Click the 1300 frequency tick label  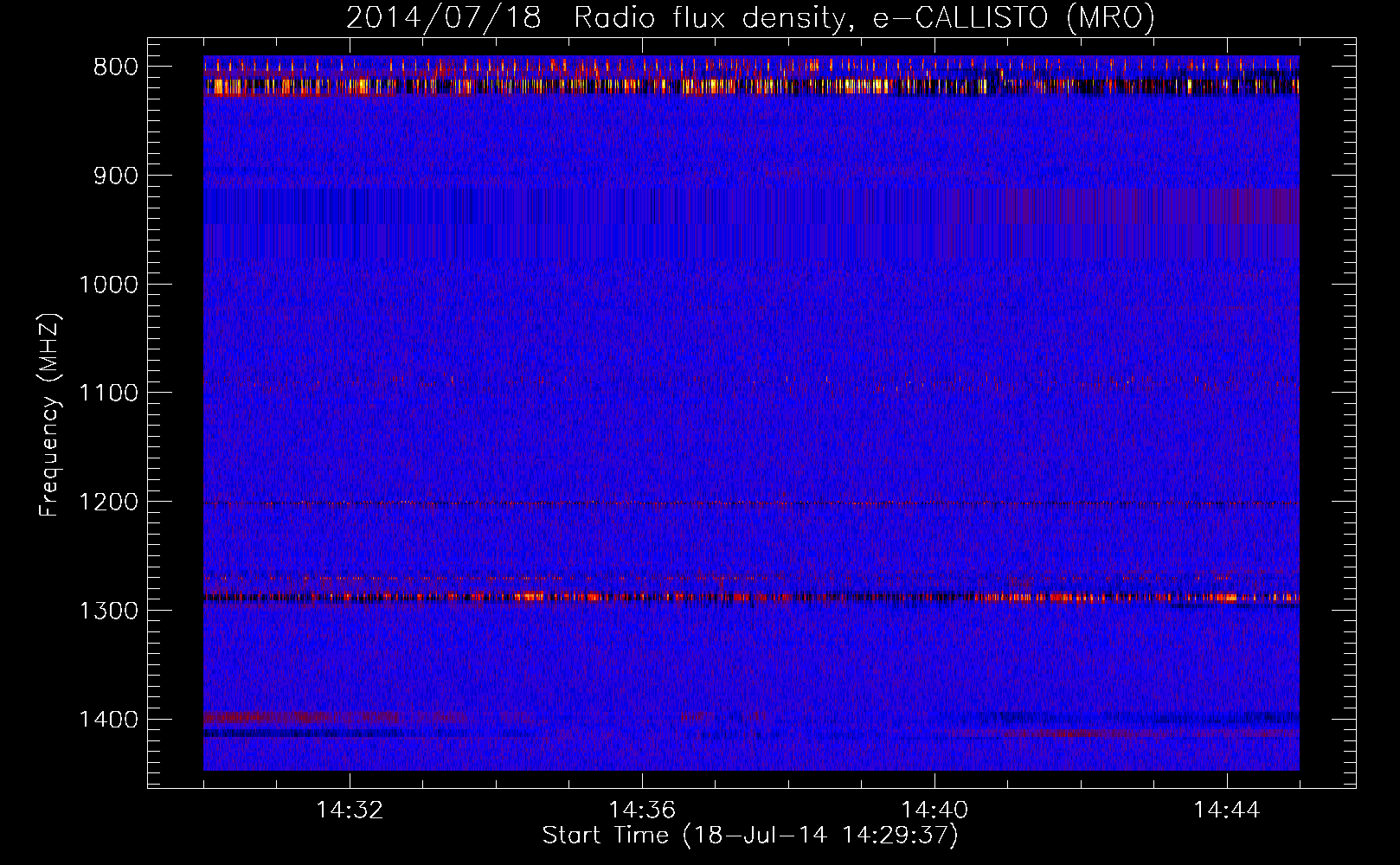109,611
